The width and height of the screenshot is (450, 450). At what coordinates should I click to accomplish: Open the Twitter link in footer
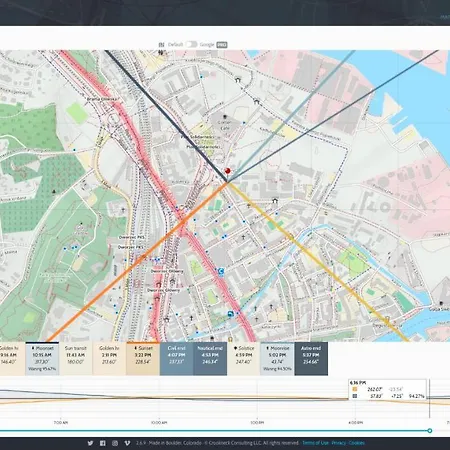pos(90,443)
